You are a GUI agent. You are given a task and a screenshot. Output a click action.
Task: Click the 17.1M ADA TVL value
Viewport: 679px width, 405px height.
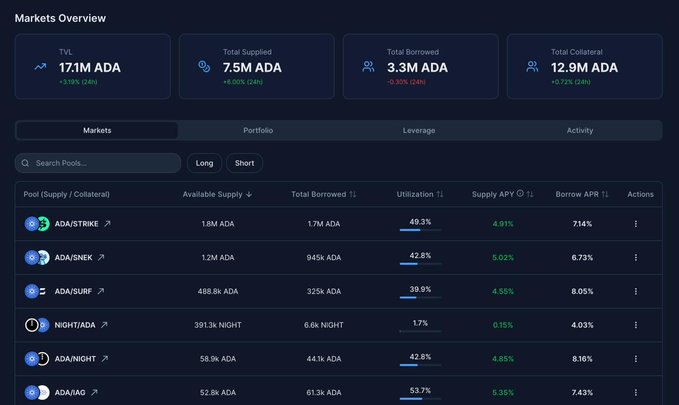pyautogui.click(x=90, y=68)
